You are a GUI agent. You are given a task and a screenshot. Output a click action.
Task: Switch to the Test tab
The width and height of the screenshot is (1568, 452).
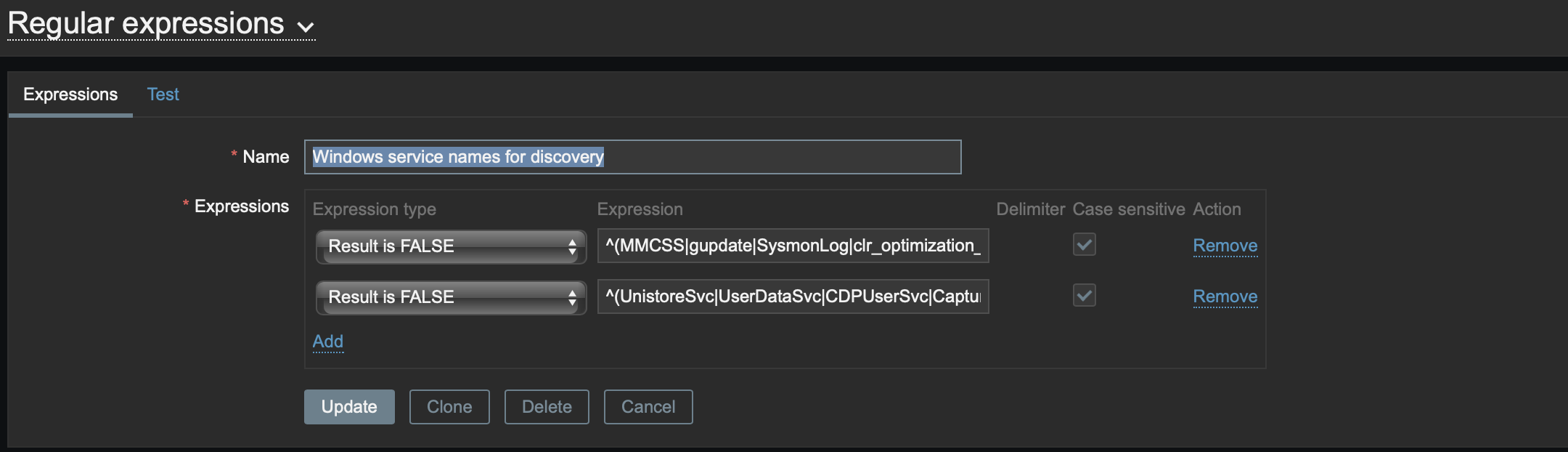click(x=163, y=94)
